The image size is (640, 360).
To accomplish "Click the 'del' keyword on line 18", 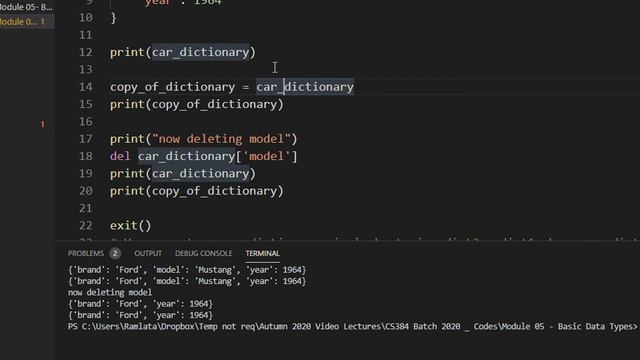I will (x=120, y=156).
